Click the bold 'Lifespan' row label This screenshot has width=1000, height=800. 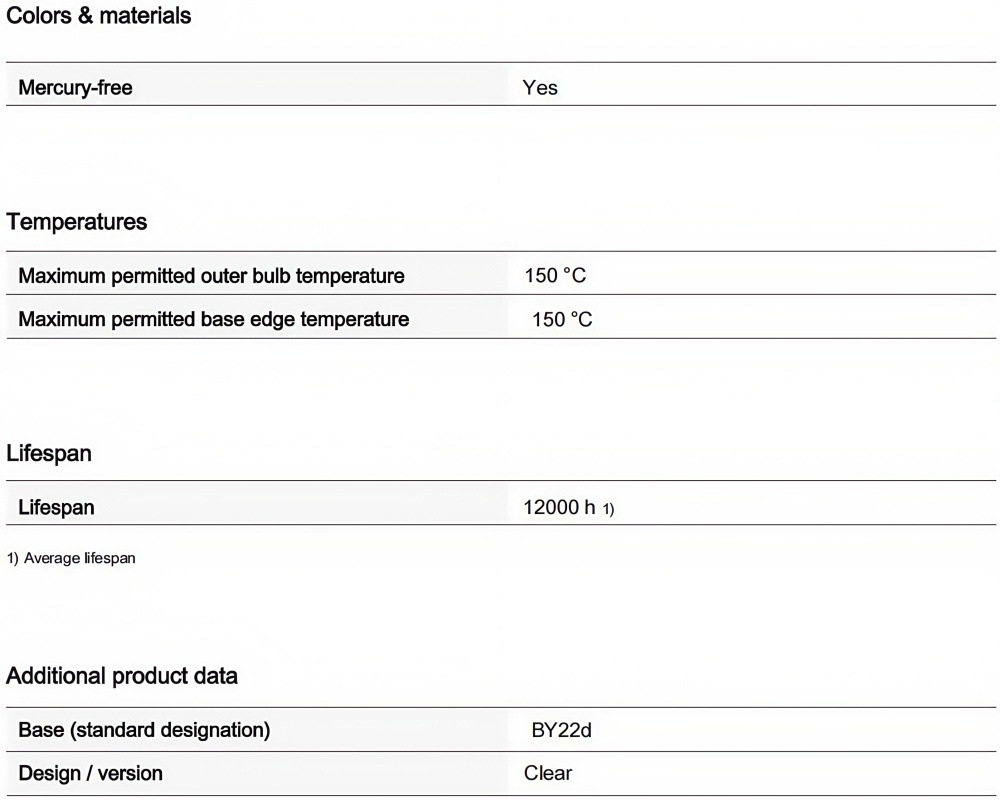pos(56,508)
